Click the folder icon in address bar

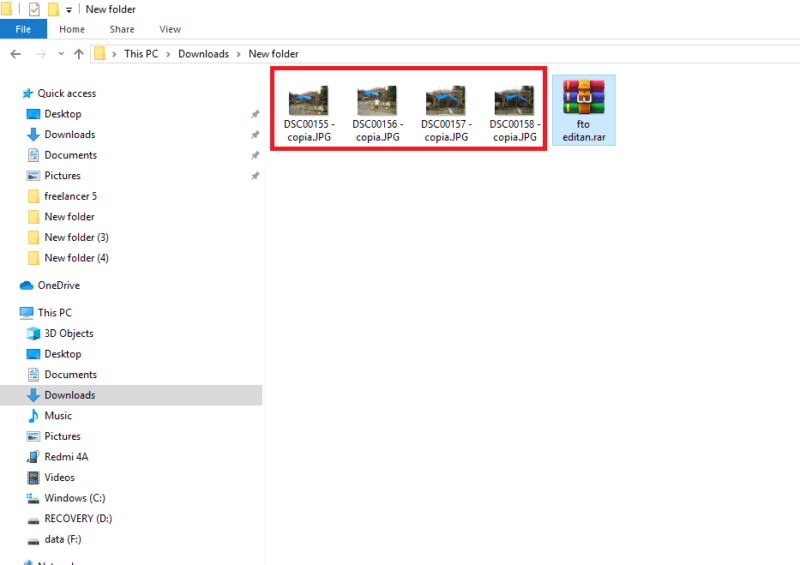pos(100,54)
